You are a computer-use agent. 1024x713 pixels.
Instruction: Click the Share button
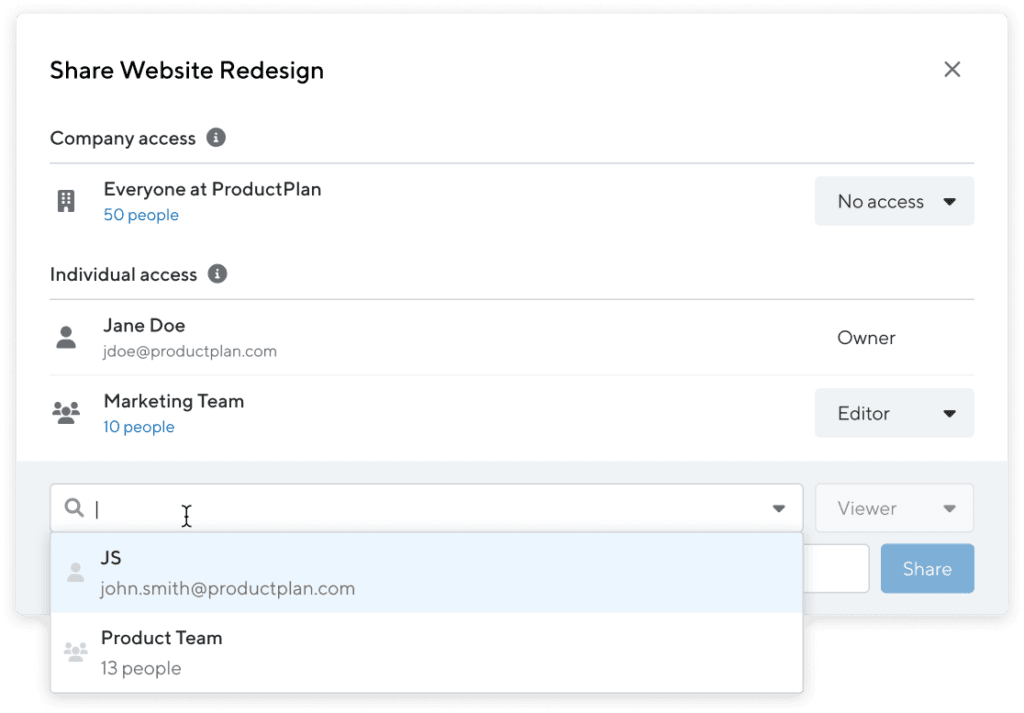(927, 569)
